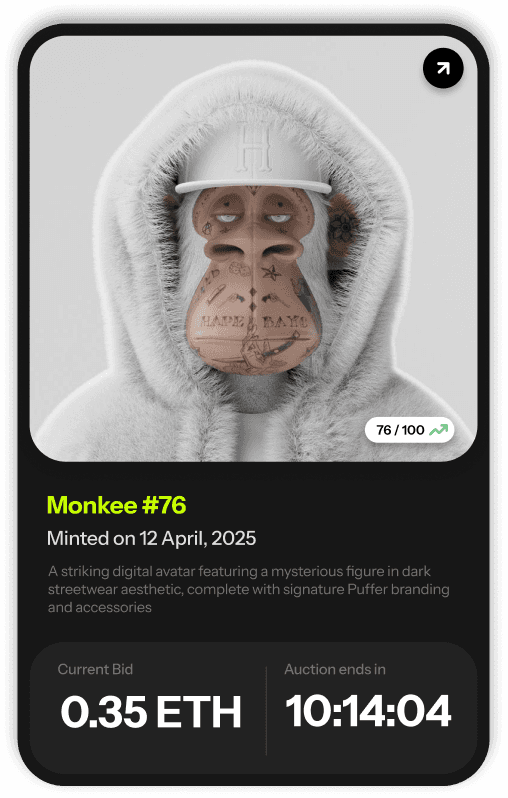This screenshot has width=508, height=798.
Task: Select the 0.35 ETH bid amount
Action: coord(151,711)
